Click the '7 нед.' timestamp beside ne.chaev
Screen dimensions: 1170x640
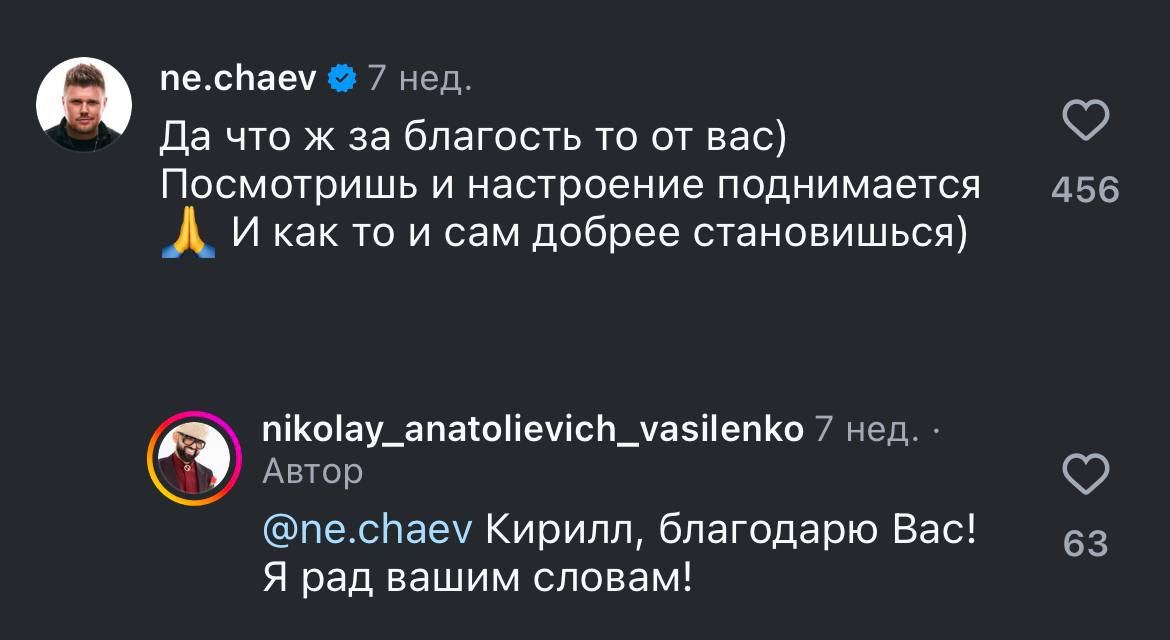[x=420, y=77]
